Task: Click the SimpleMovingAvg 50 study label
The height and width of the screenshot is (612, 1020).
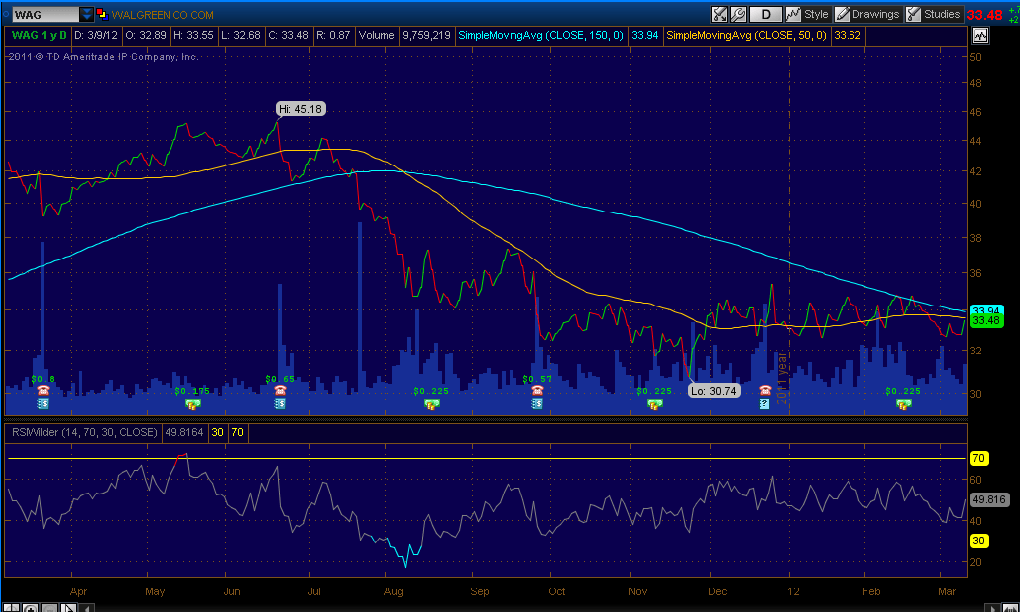Action: (x=746, y=35)
